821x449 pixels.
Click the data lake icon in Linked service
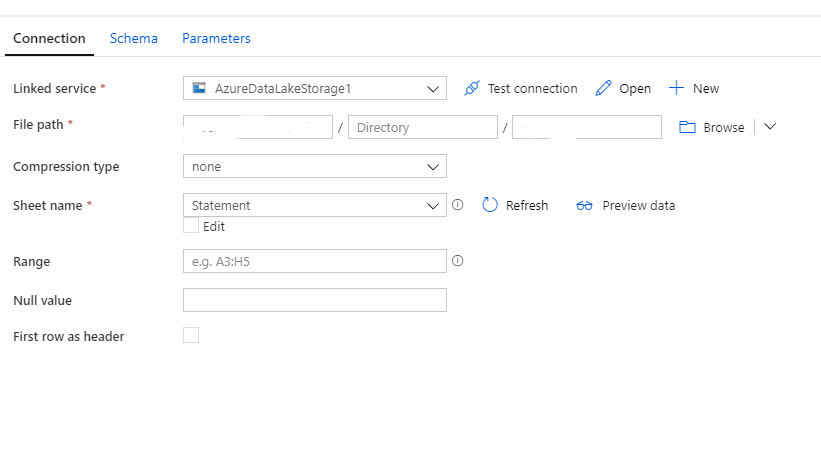coord(199,88)
